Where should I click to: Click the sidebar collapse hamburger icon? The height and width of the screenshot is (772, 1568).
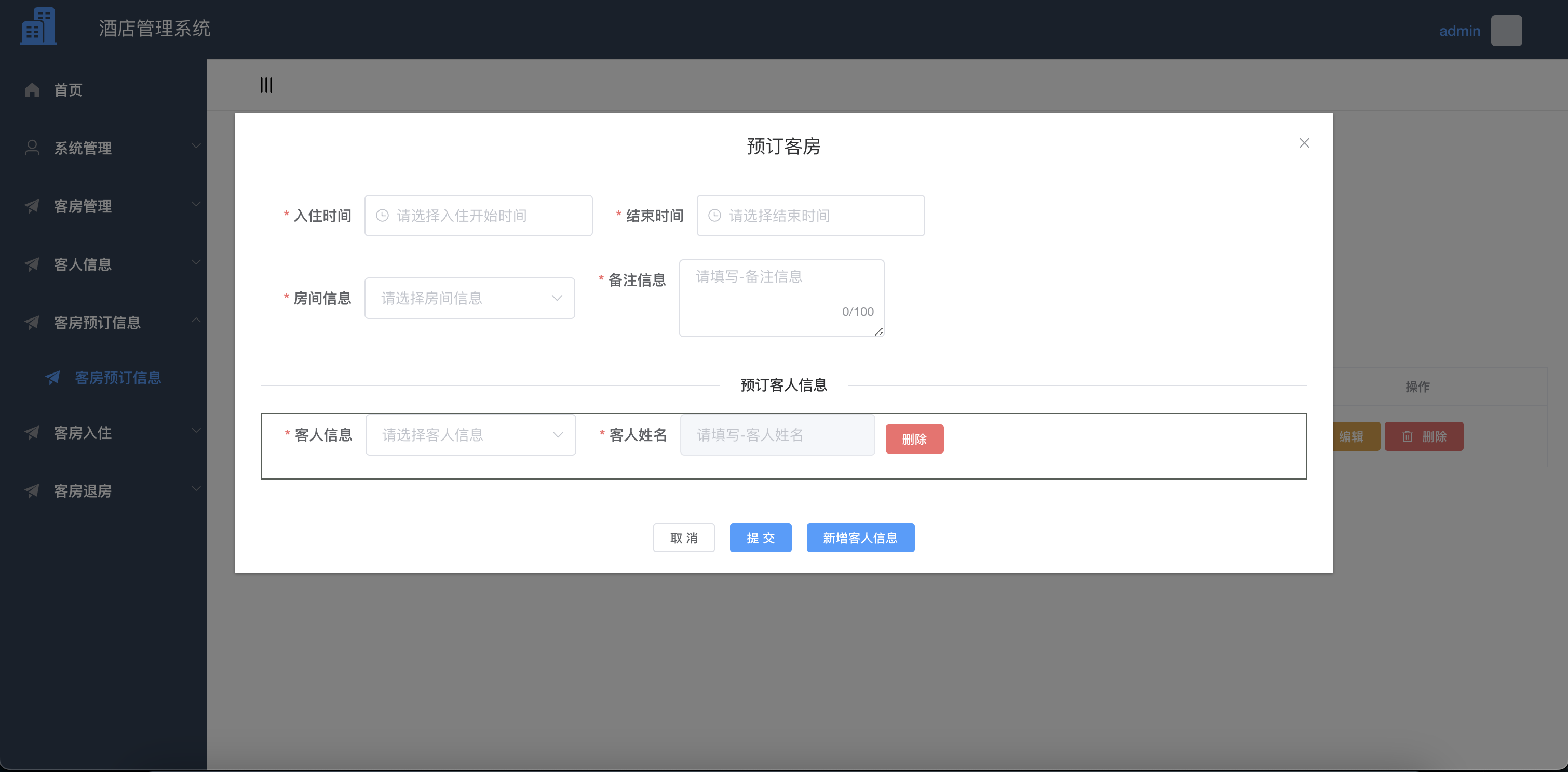(x=266, y=85)
